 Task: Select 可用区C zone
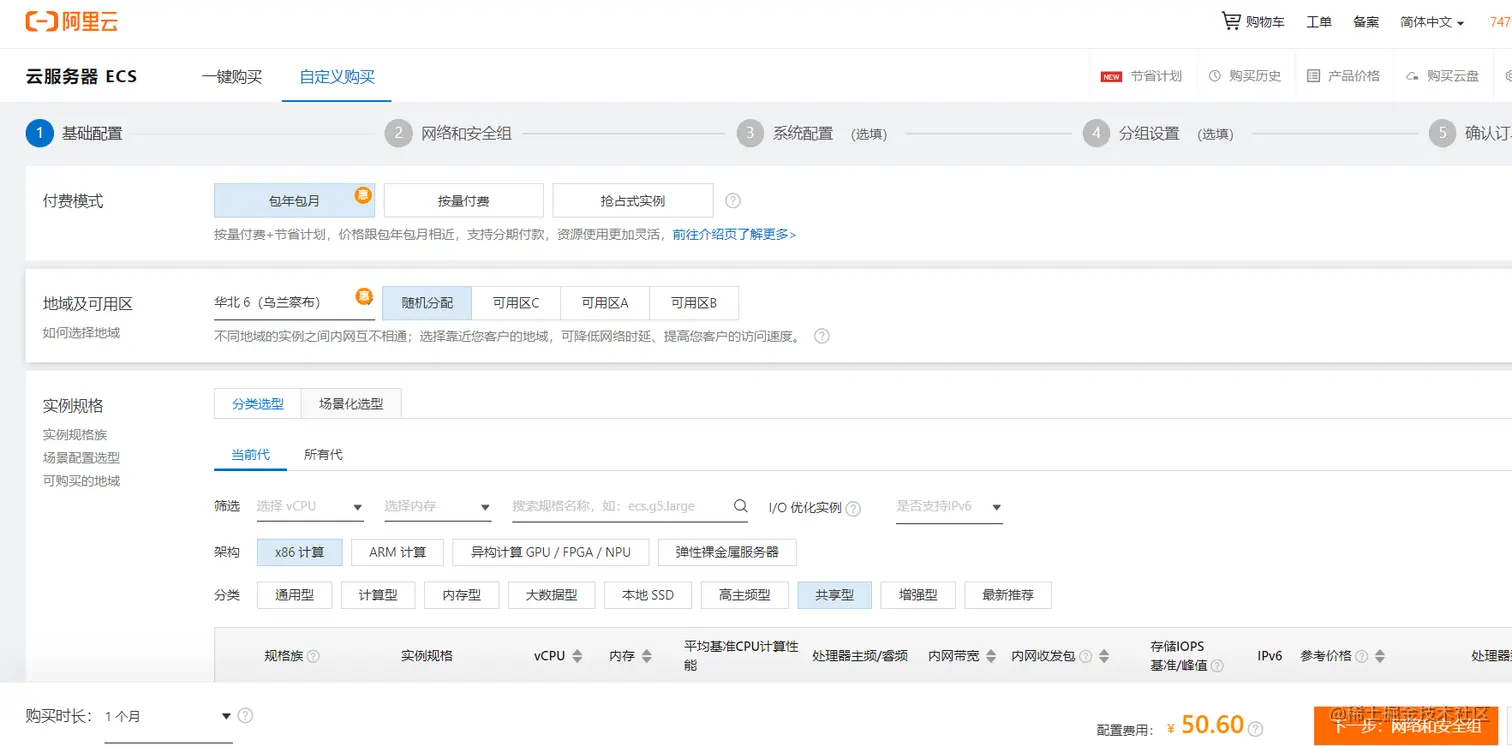516,303
